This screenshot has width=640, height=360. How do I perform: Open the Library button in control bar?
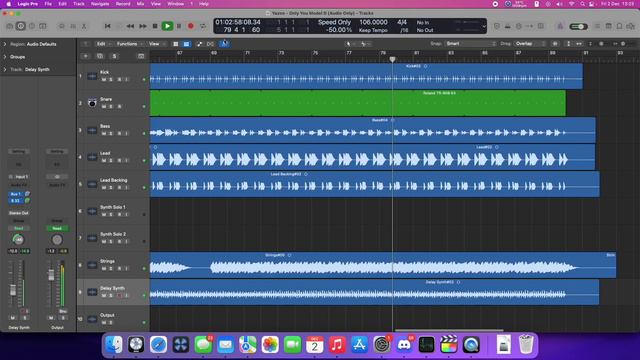9,26
